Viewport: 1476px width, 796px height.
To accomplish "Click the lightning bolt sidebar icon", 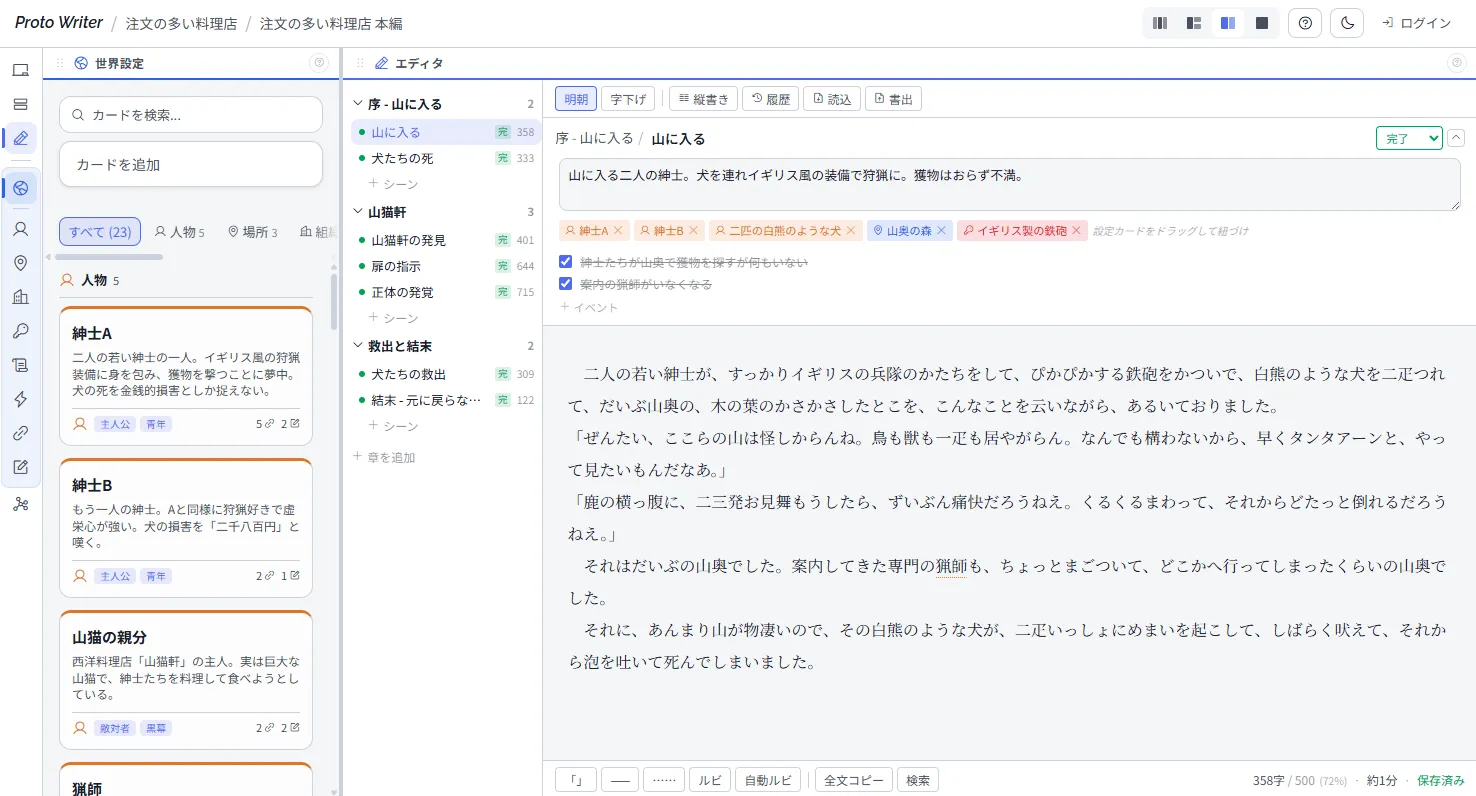I will (22, 398).
